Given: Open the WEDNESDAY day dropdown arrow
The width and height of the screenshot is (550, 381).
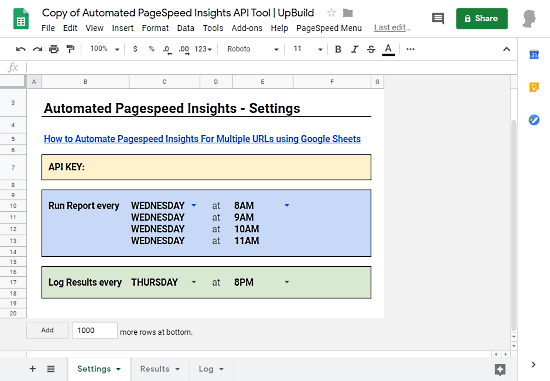Looking at the screenshot, I should click(x=194, y=205).
